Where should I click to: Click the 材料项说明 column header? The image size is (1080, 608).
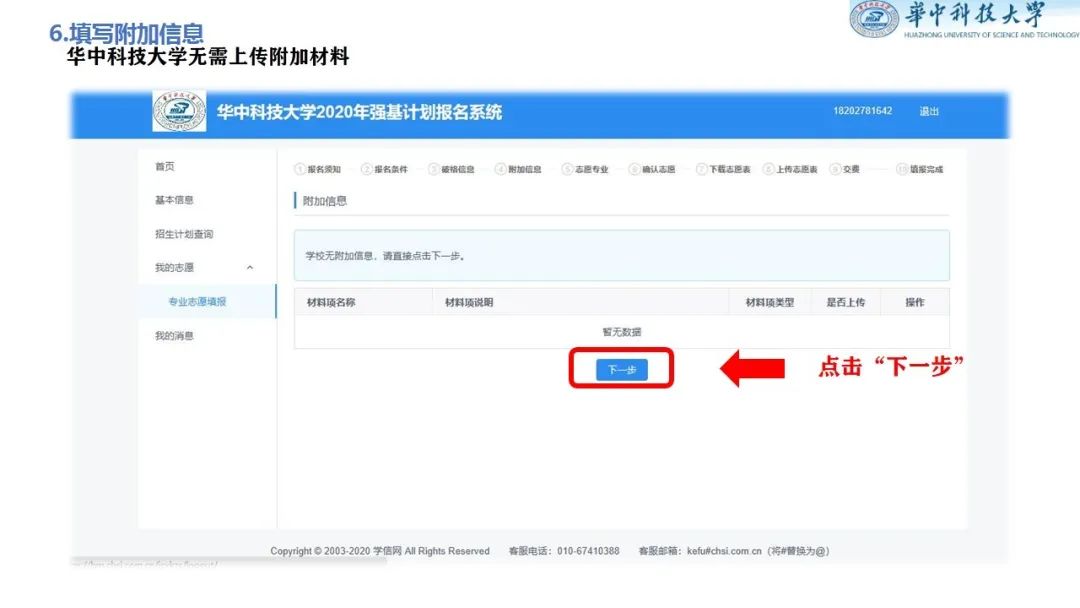(469, 302)
